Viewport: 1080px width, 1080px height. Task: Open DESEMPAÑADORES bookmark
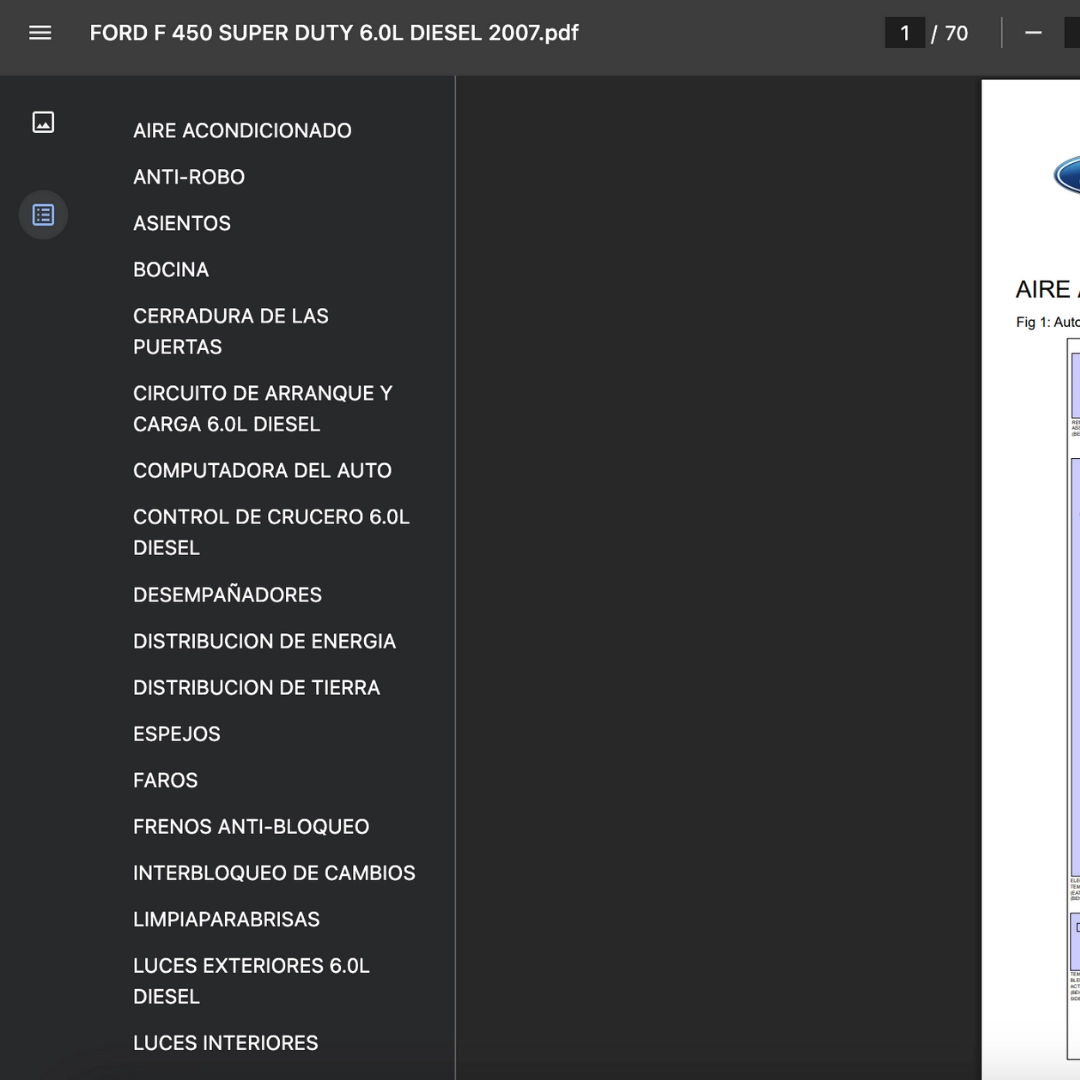[227, 595]
